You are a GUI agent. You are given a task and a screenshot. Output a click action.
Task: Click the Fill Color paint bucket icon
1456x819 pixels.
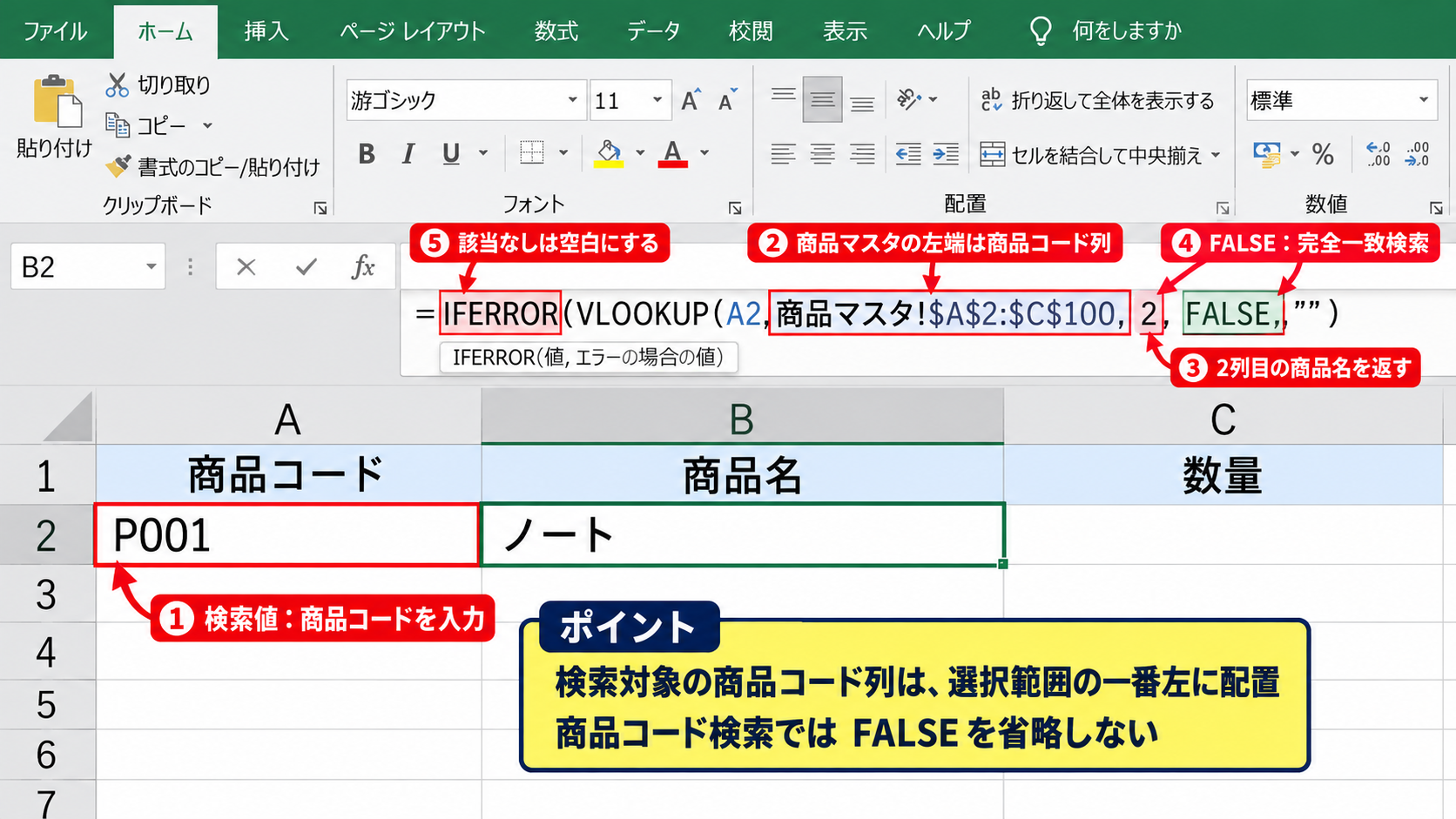(609, 153)
